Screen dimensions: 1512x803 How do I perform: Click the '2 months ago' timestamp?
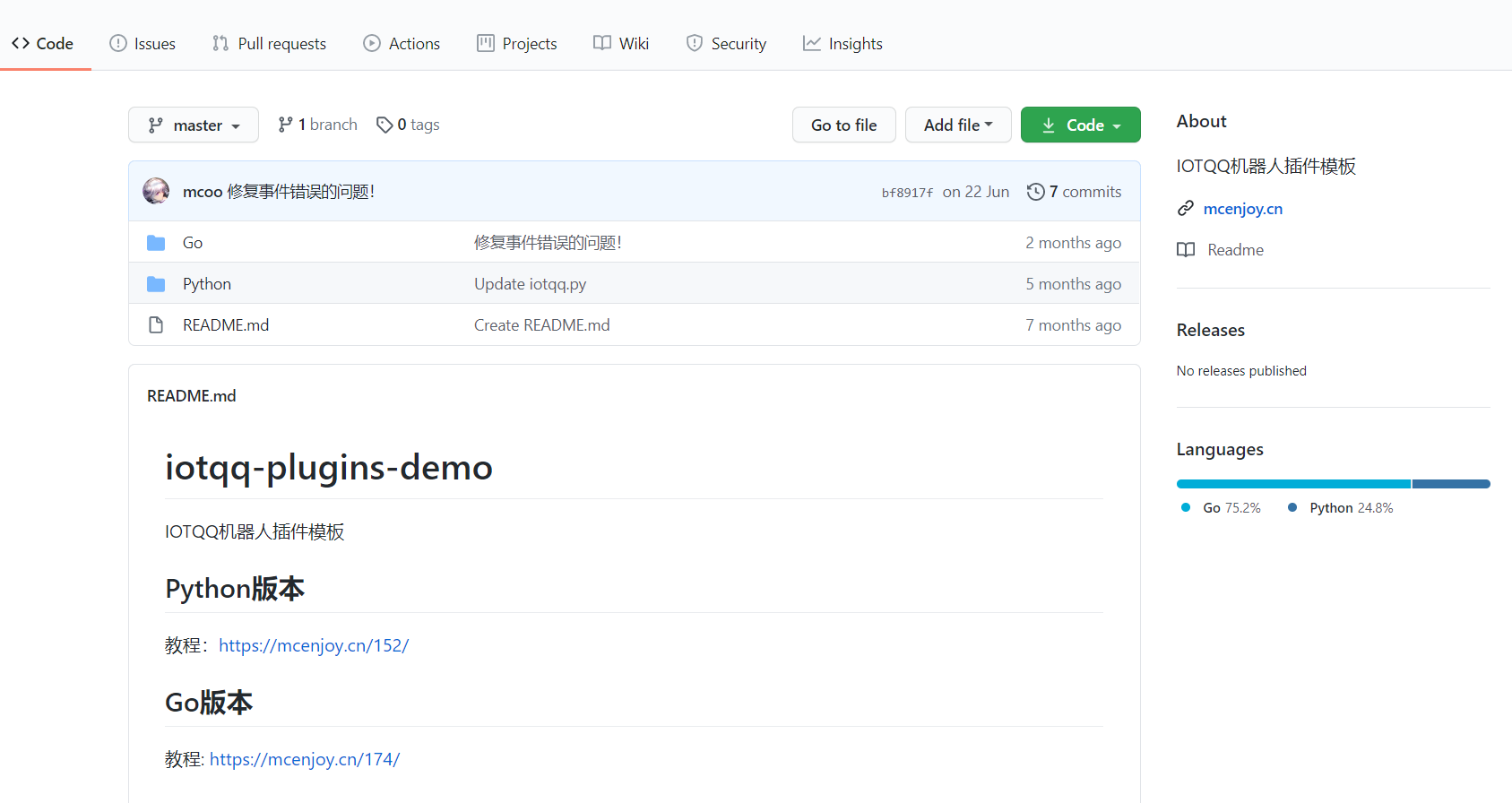coord(1074,243)
